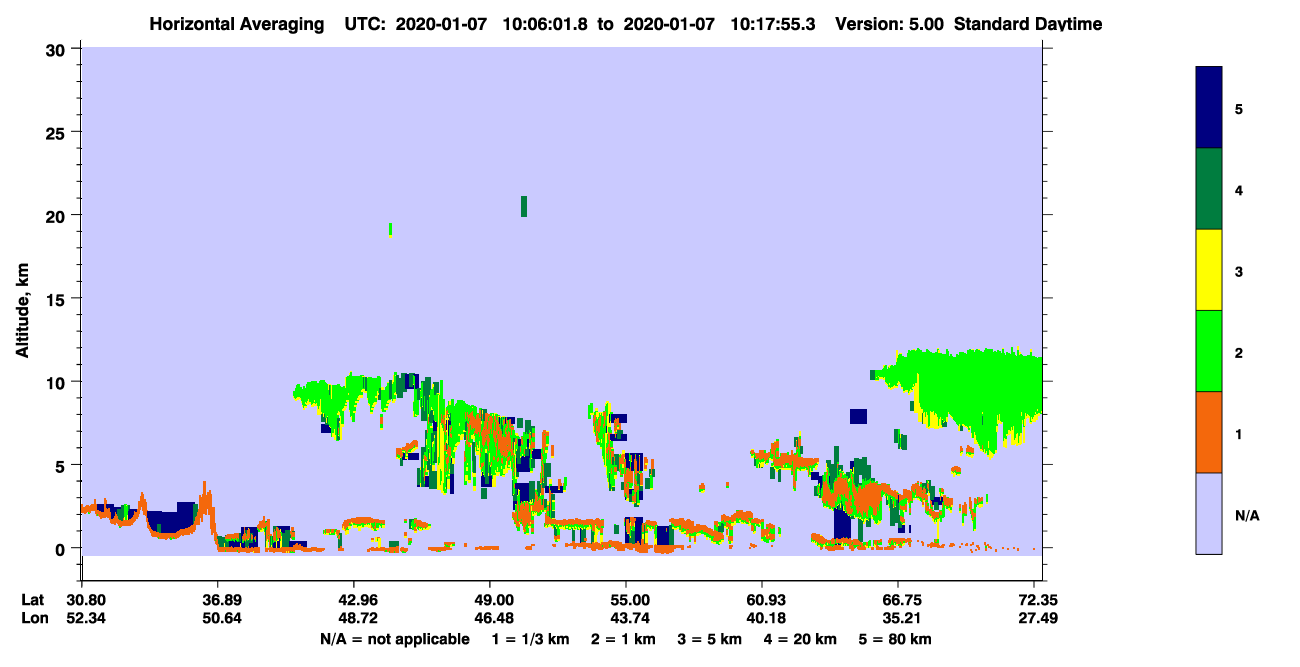Click the colorbar label 'N/A'
The height and width of the screenshot is (667, 1300).
[1247, 515]
